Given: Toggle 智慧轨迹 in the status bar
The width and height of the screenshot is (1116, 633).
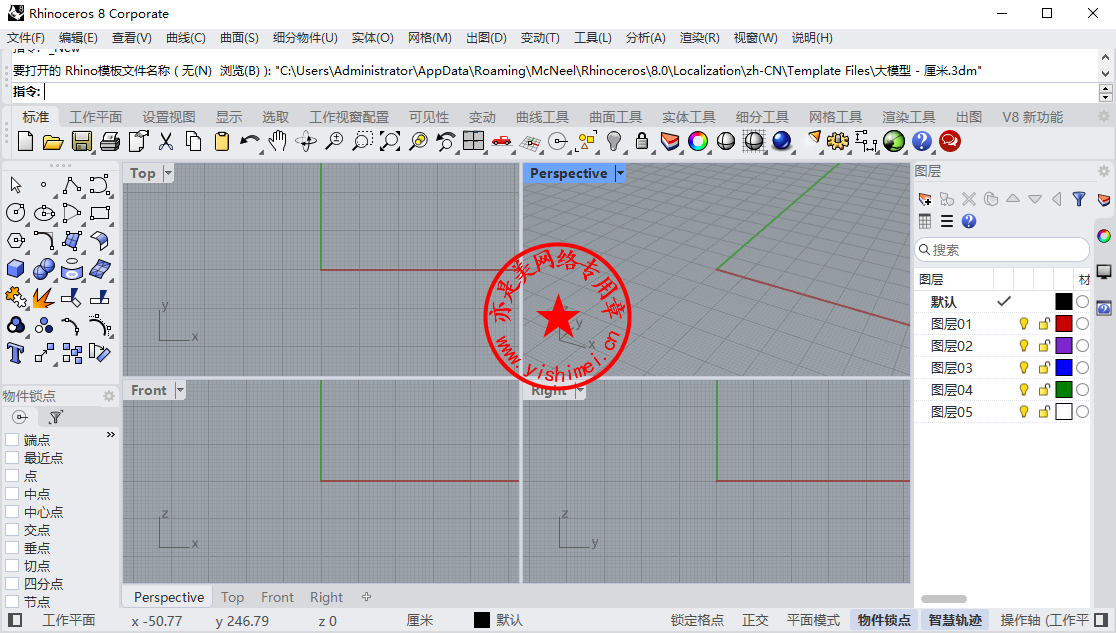Looking at the screenshot, I should [x=955, y=620].
